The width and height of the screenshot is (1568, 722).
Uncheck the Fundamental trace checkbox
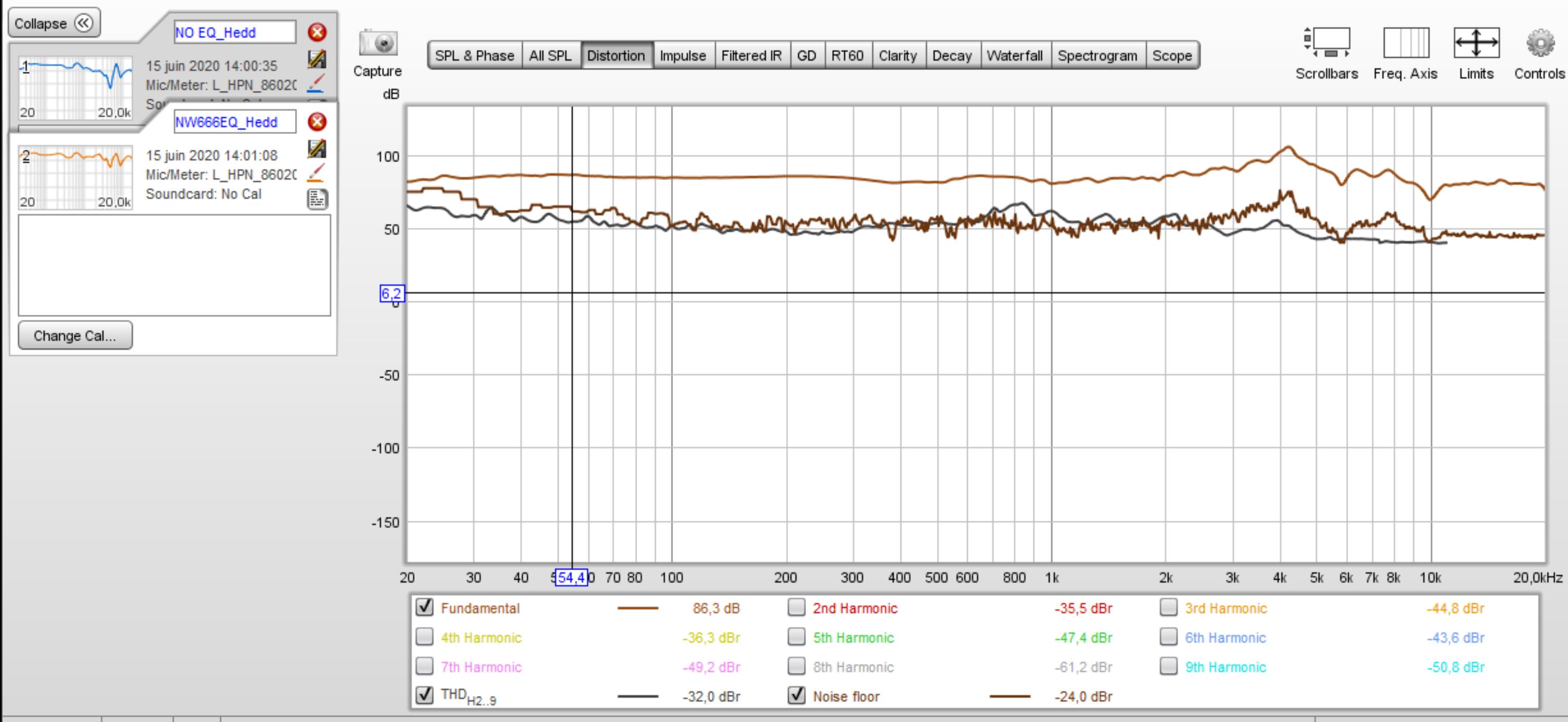point(424,607)
